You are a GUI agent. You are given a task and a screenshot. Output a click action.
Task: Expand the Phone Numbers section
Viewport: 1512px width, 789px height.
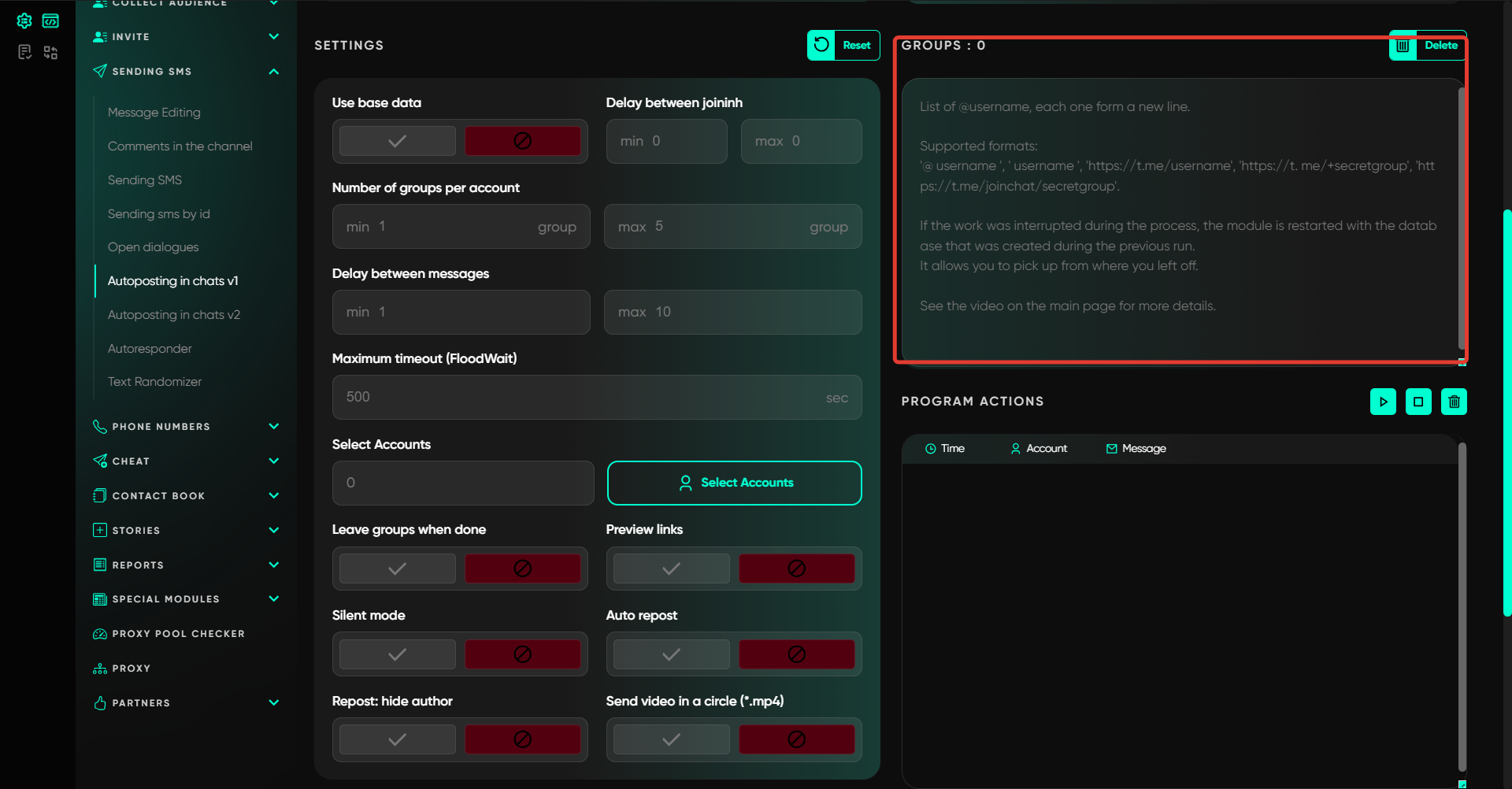point(273,427)
